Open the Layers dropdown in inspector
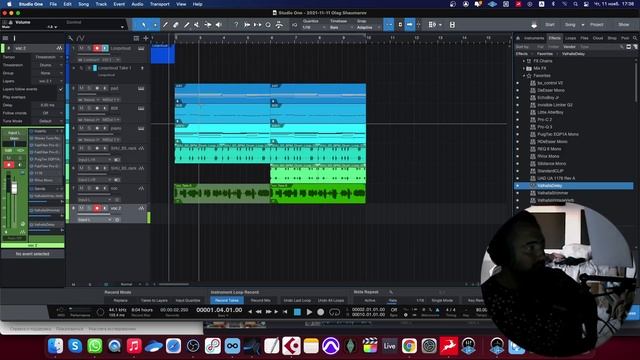This screenshot has width=640, height=360. 47,81
